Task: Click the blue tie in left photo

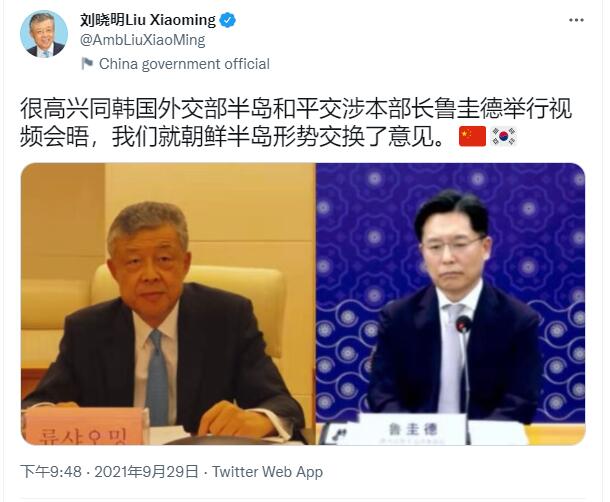Action: (157, 377)
